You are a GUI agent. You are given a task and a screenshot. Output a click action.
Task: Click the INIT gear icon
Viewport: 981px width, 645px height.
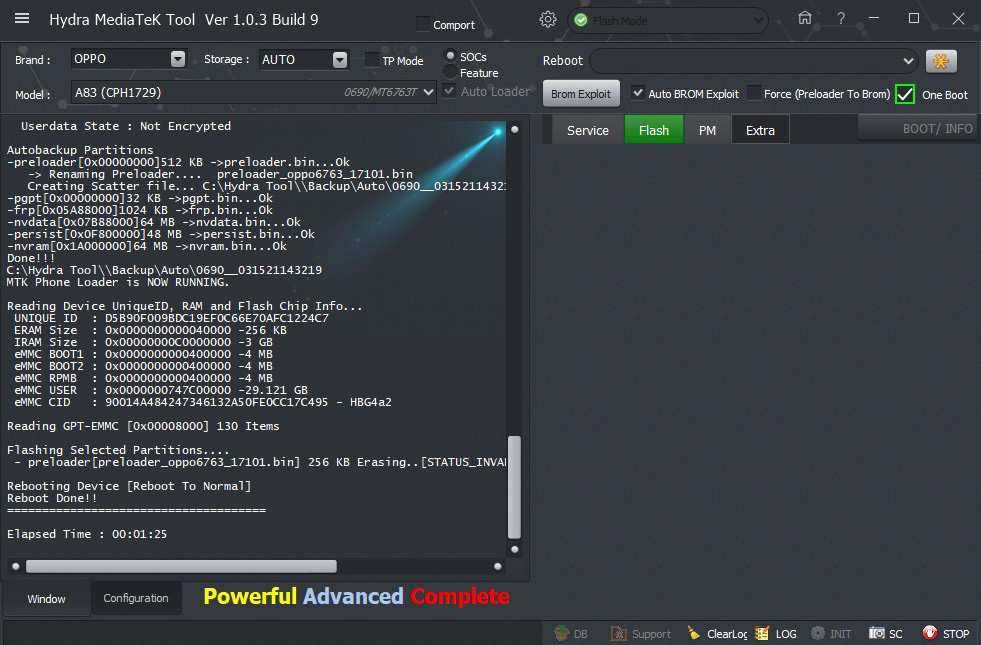point(831,633)
